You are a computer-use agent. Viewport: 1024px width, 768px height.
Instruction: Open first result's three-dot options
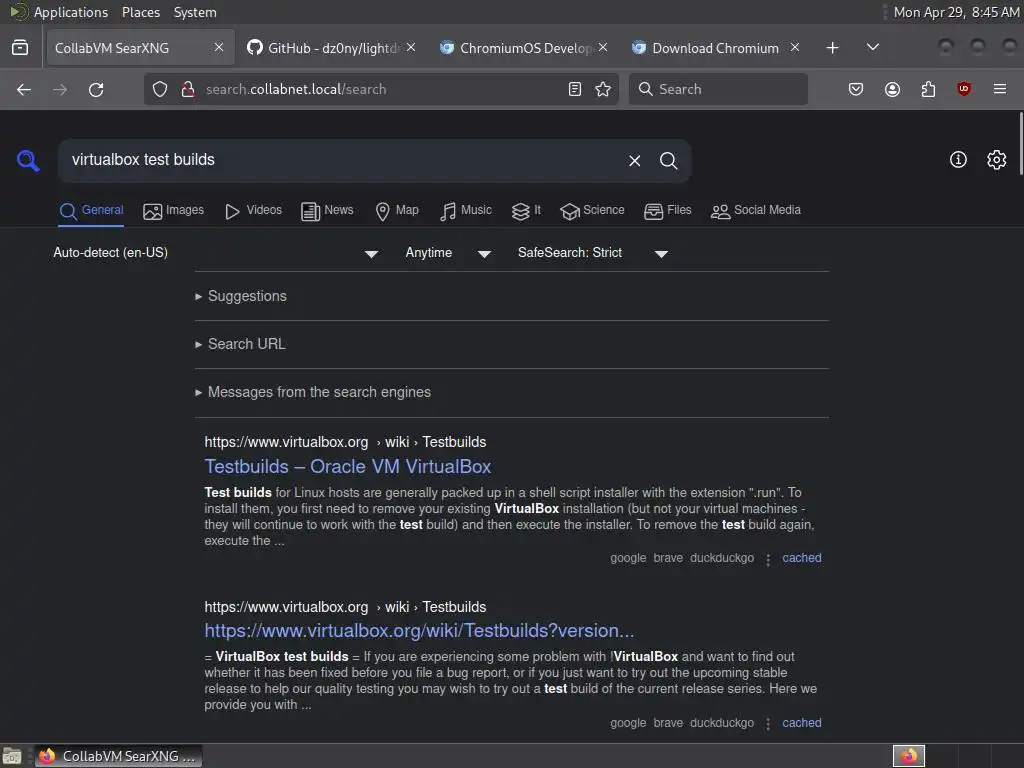[768, 560]
